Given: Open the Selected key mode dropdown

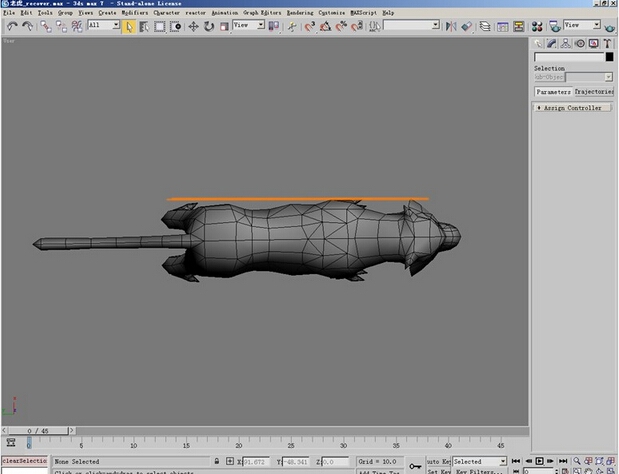Looking at the screenshot, I should [479, 461].
